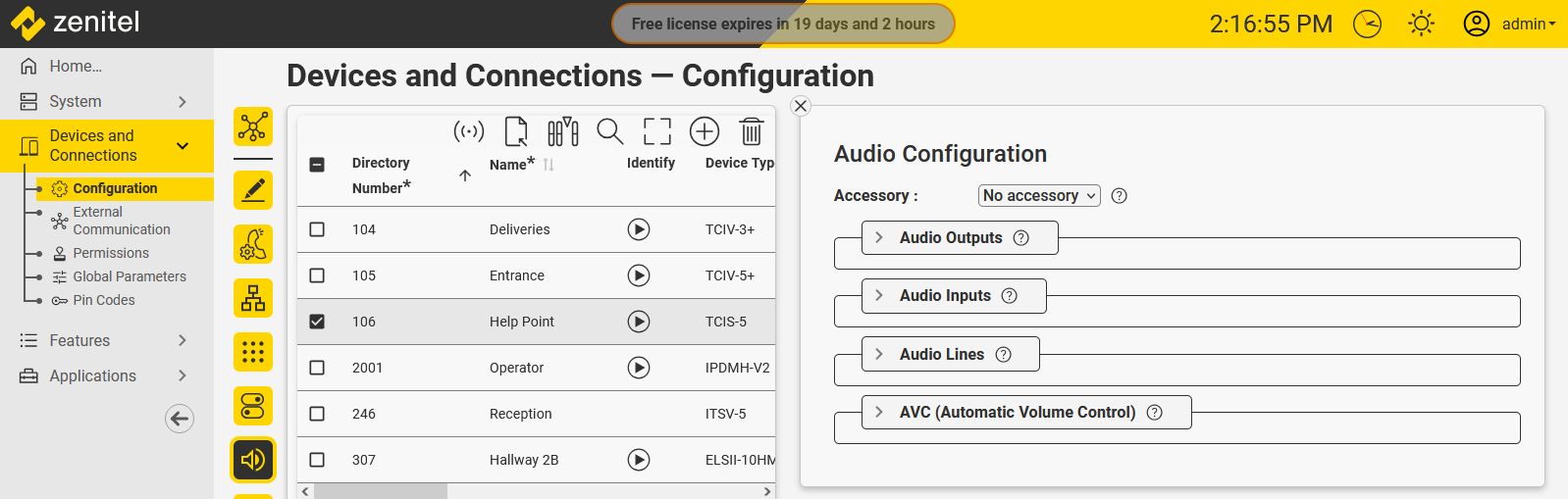Screen dimensions: 1568x499
Task: Check the box for device 104
Action: 317,229
